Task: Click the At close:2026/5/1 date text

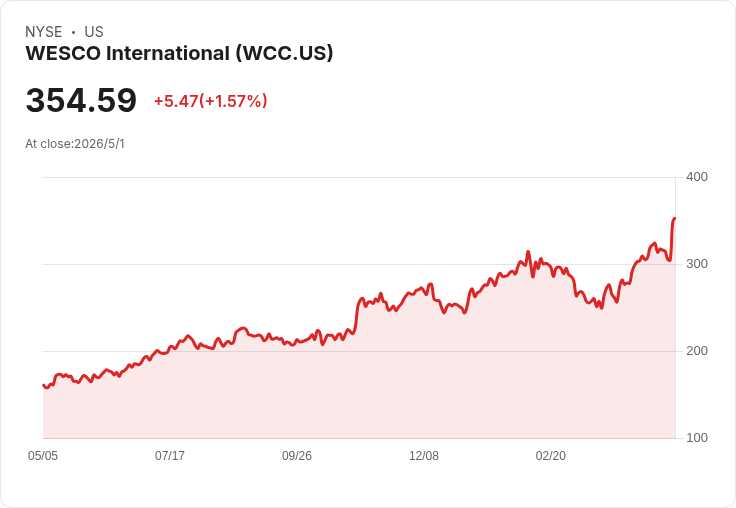Action: click(x=75, y=144)
